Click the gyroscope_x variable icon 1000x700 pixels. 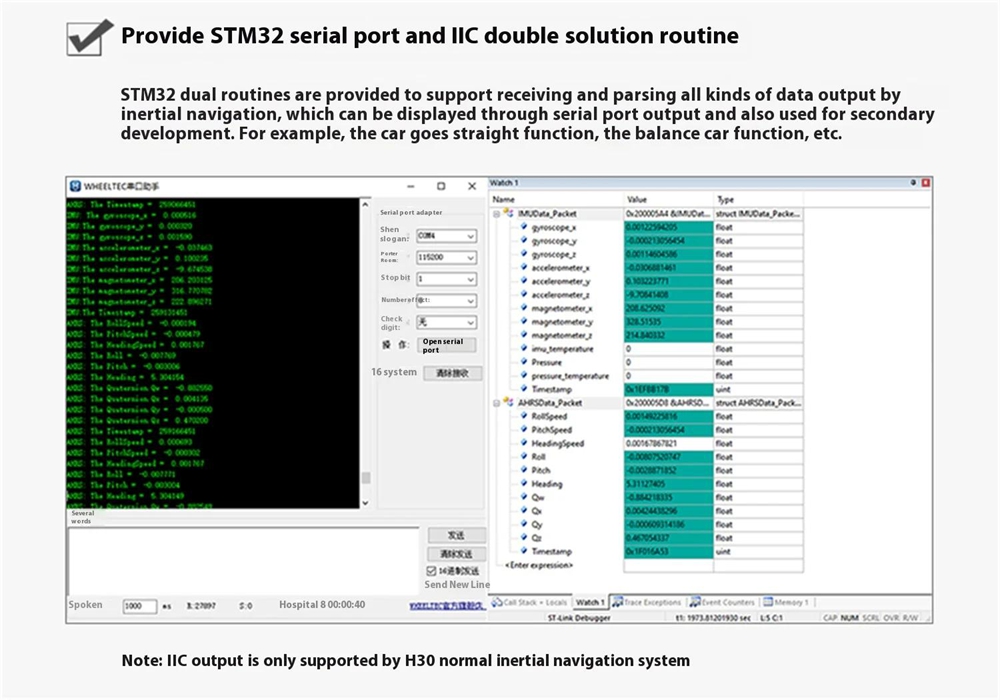[523, 227]
